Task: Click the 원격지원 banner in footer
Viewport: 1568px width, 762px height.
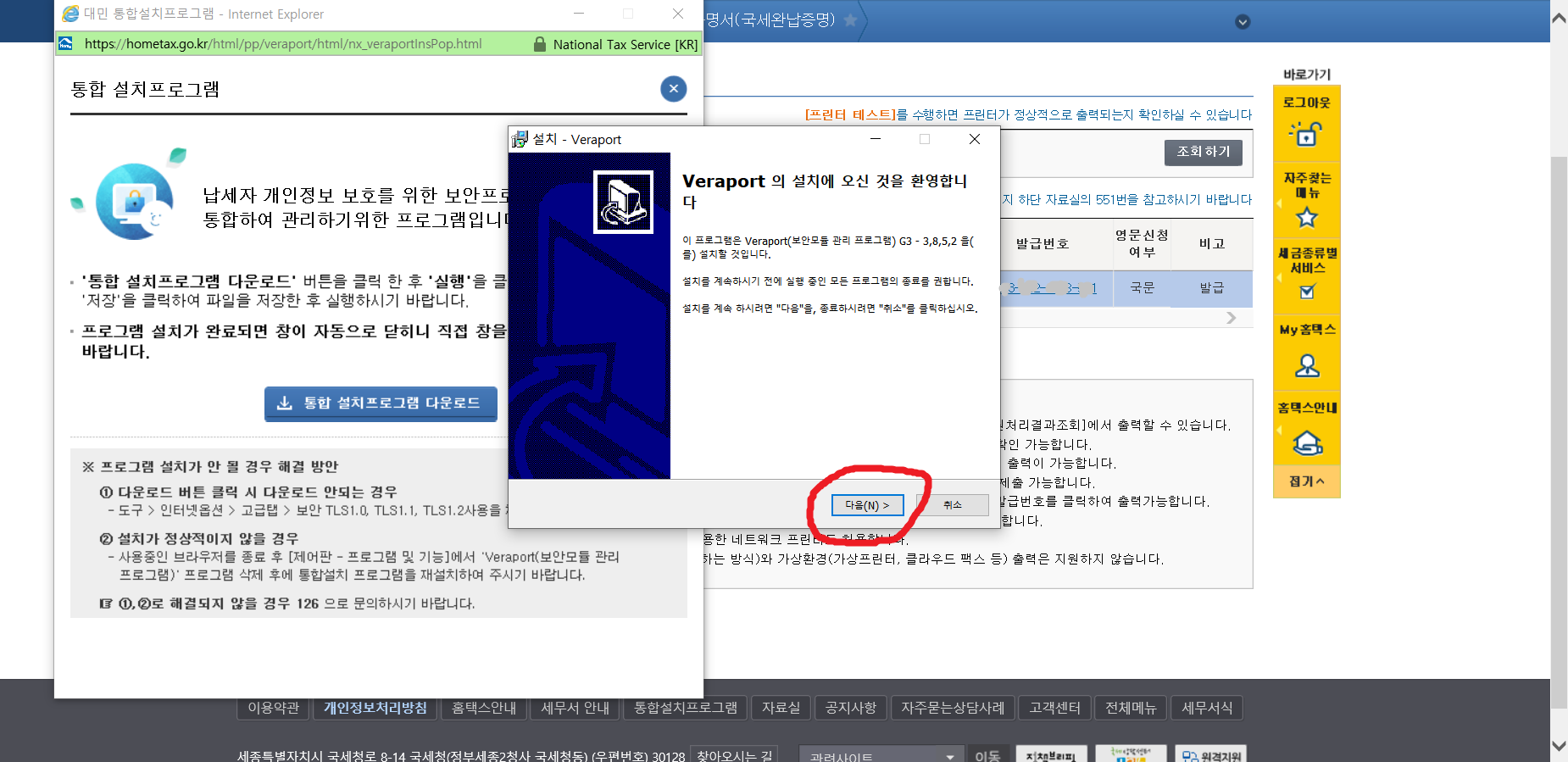Action: click(x=1210, y=754)
